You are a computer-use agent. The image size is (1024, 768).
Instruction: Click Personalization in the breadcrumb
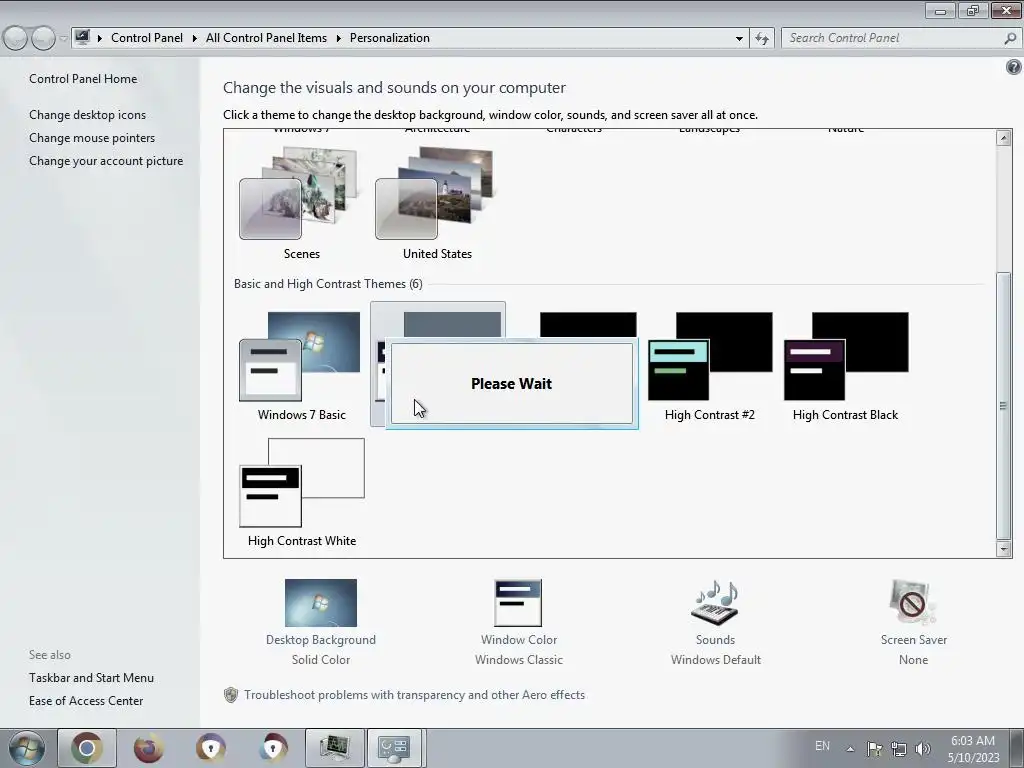point(390,38)
